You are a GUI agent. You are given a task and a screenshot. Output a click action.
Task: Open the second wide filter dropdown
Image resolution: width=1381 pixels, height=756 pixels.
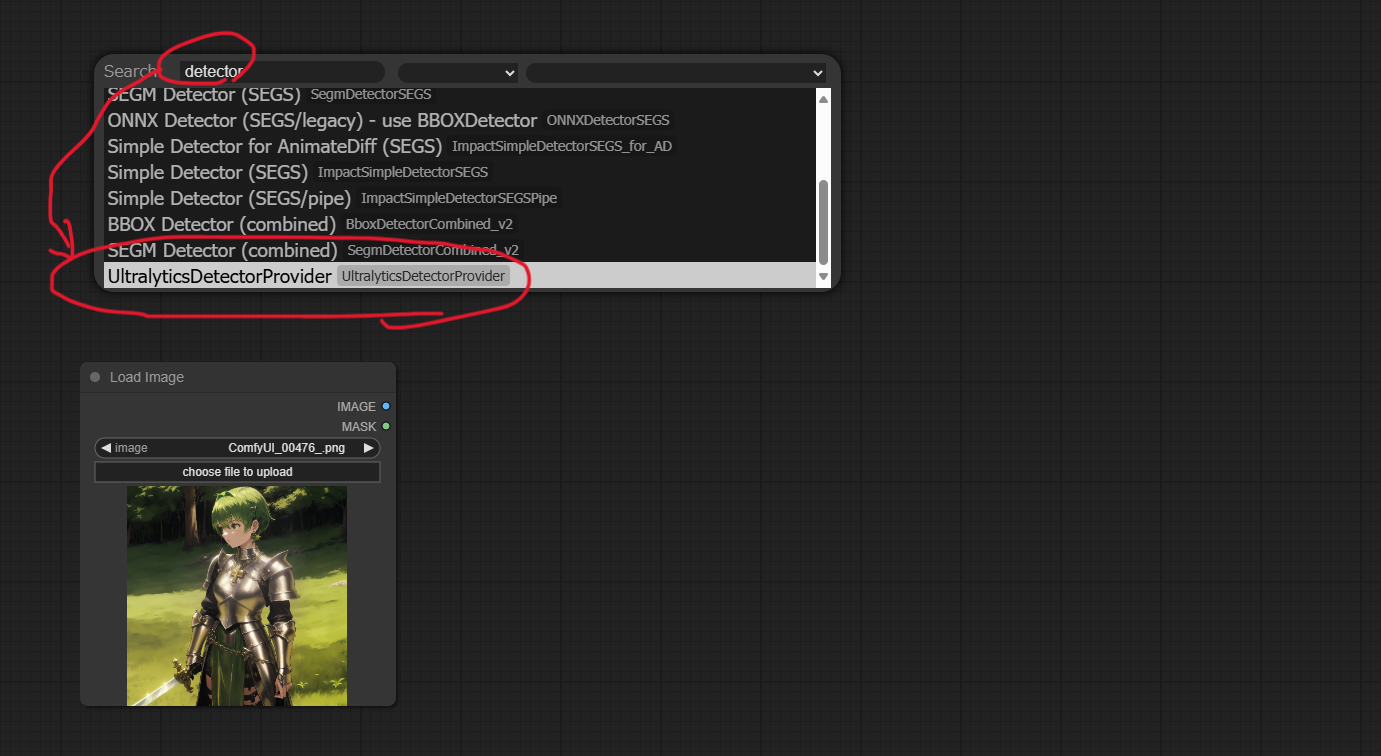click(x=676, y=72)
